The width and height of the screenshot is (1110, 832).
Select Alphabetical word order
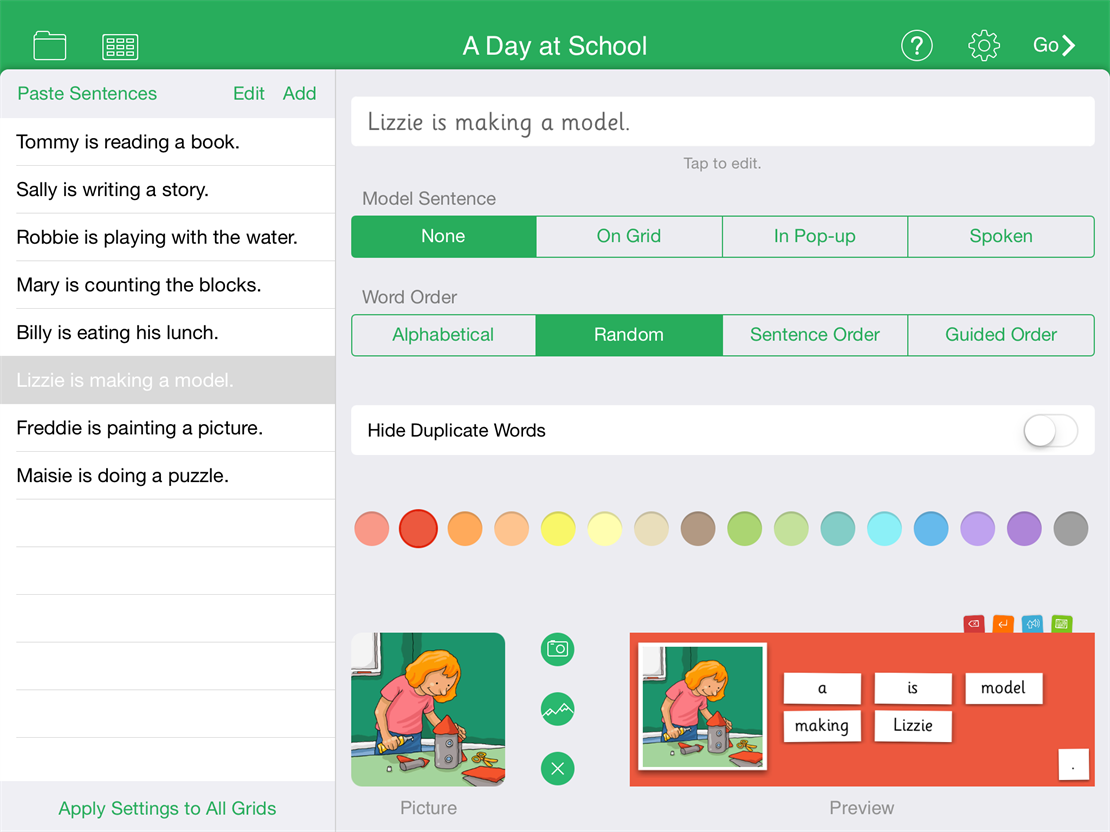pos(443,335)
